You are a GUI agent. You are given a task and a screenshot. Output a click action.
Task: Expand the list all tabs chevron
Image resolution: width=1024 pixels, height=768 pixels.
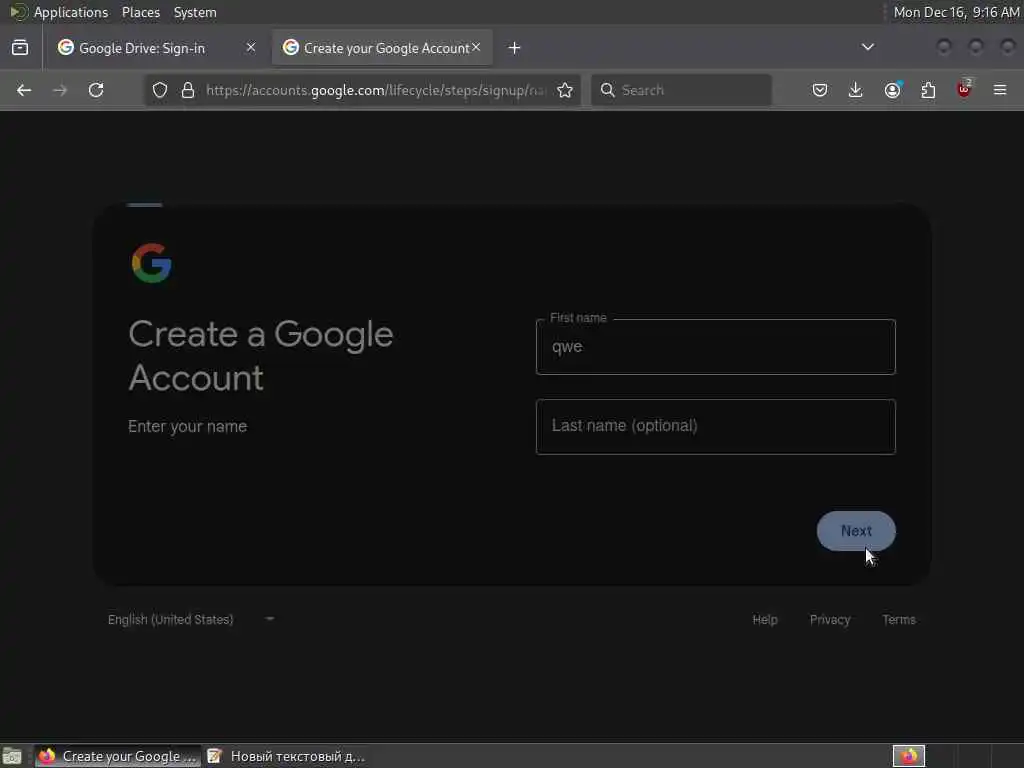[867, 47]
